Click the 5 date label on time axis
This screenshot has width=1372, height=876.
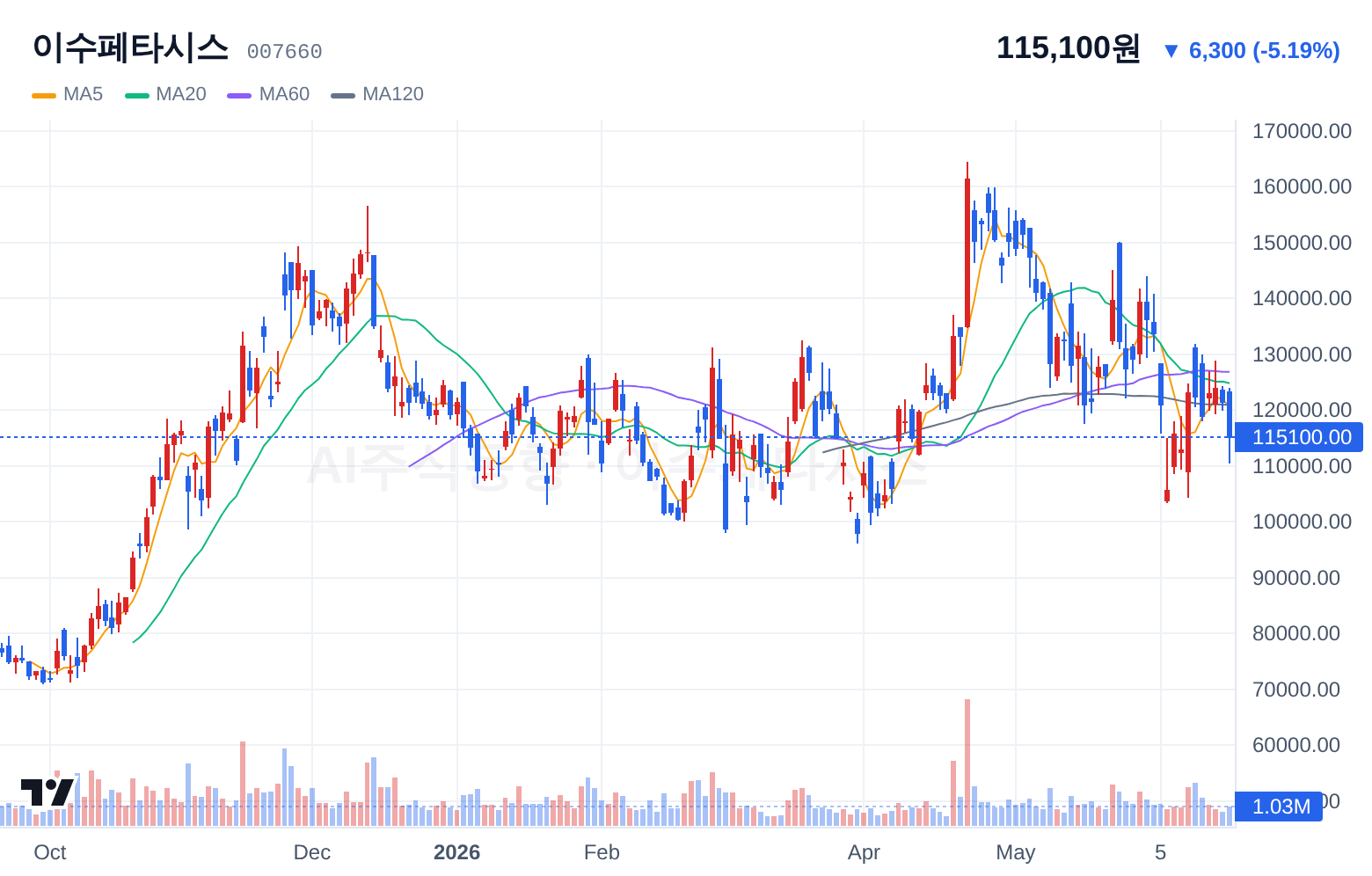1160,852
